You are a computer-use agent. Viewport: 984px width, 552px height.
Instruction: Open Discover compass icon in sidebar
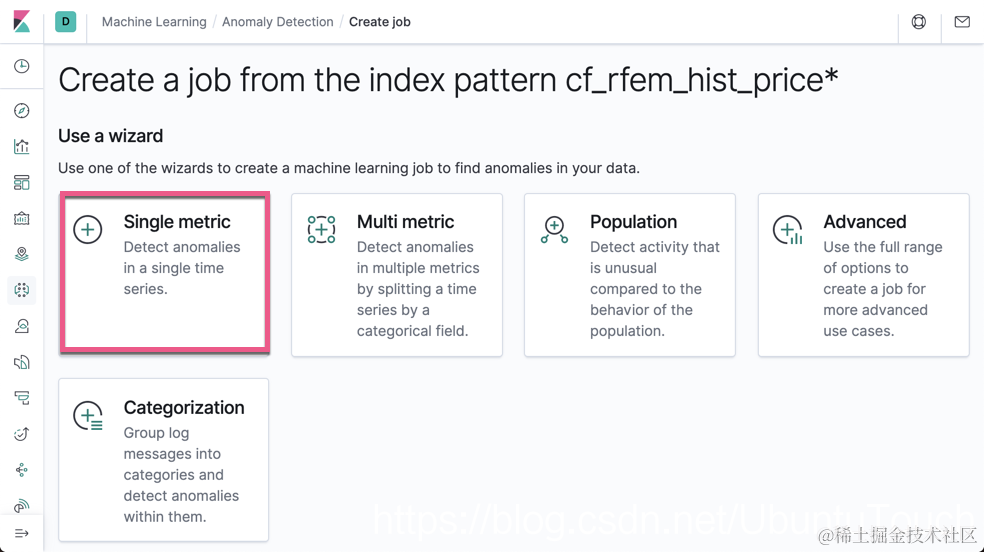pyautogui.click(x=21, y=111)
